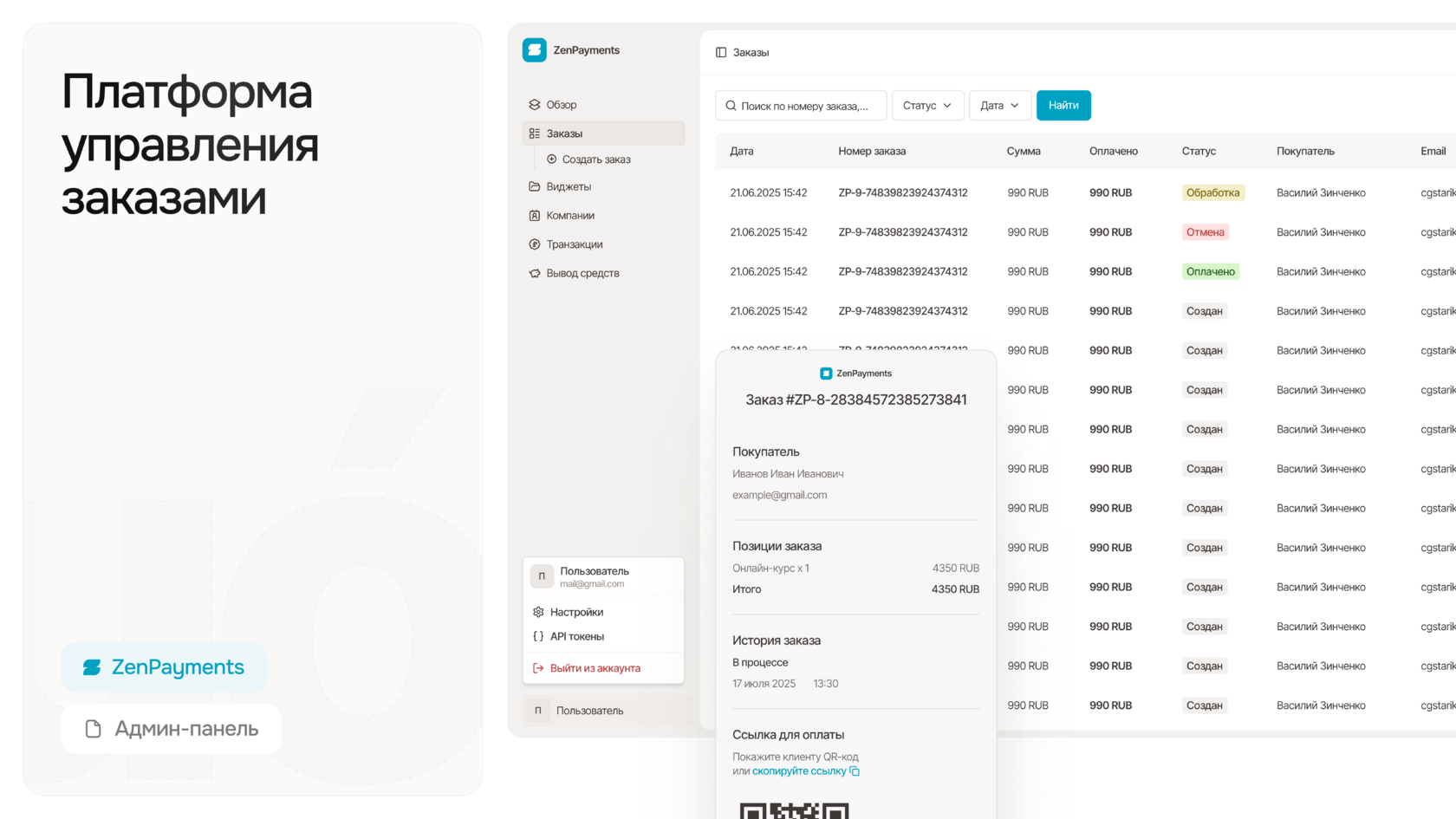Click the ZenPayments logo in the sidebar
Viewport: 1456px width, 819px height.
535,50
